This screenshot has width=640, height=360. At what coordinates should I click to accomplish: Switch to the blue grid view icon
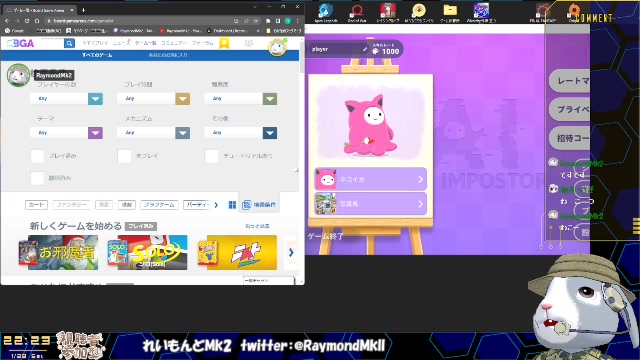tap(232, 205)
